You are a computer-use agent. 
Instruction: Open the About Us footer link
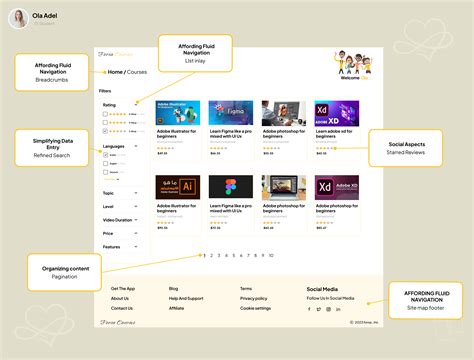point(120,298)
